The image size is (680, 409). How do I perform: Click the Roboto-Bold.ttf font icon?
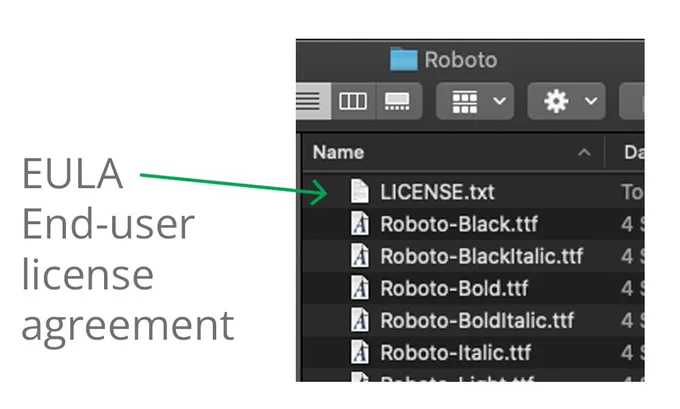pos(360,288)
